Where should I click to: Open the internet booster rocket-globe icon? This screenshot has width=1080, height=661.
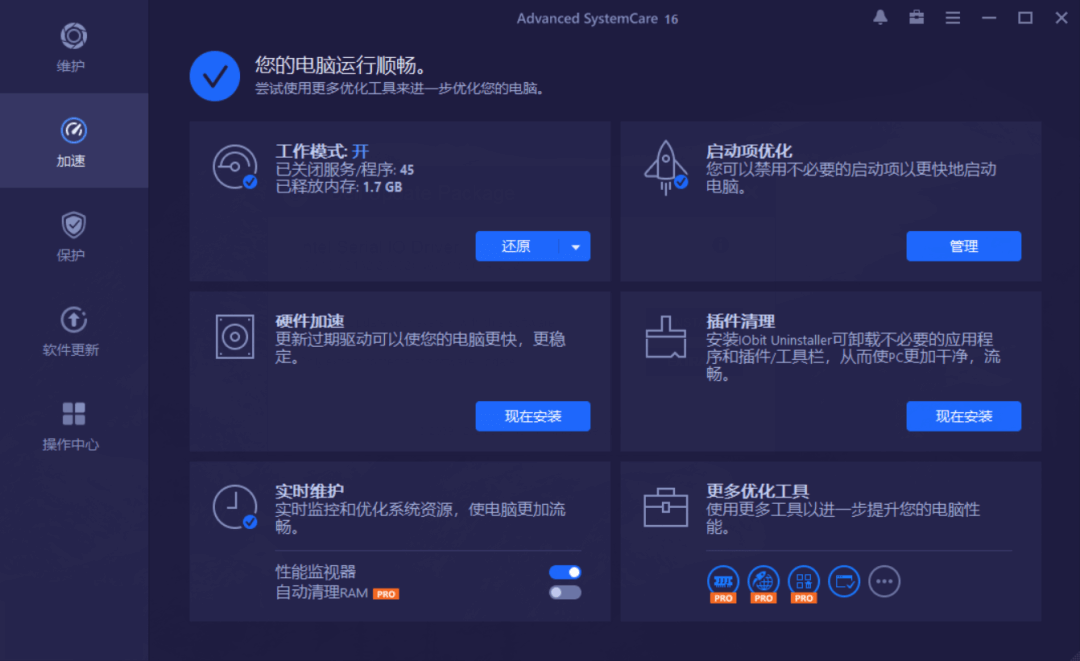[x=763, y=580]
